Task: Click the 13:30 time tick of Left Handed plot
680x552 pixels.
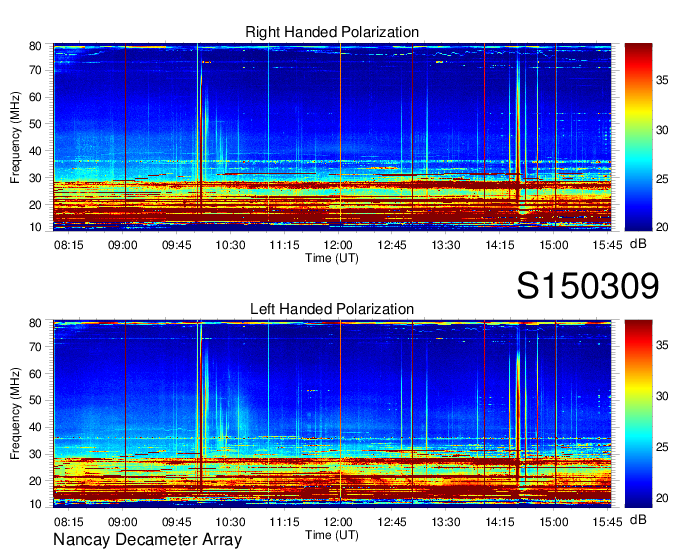Action: tap(446, 522)
